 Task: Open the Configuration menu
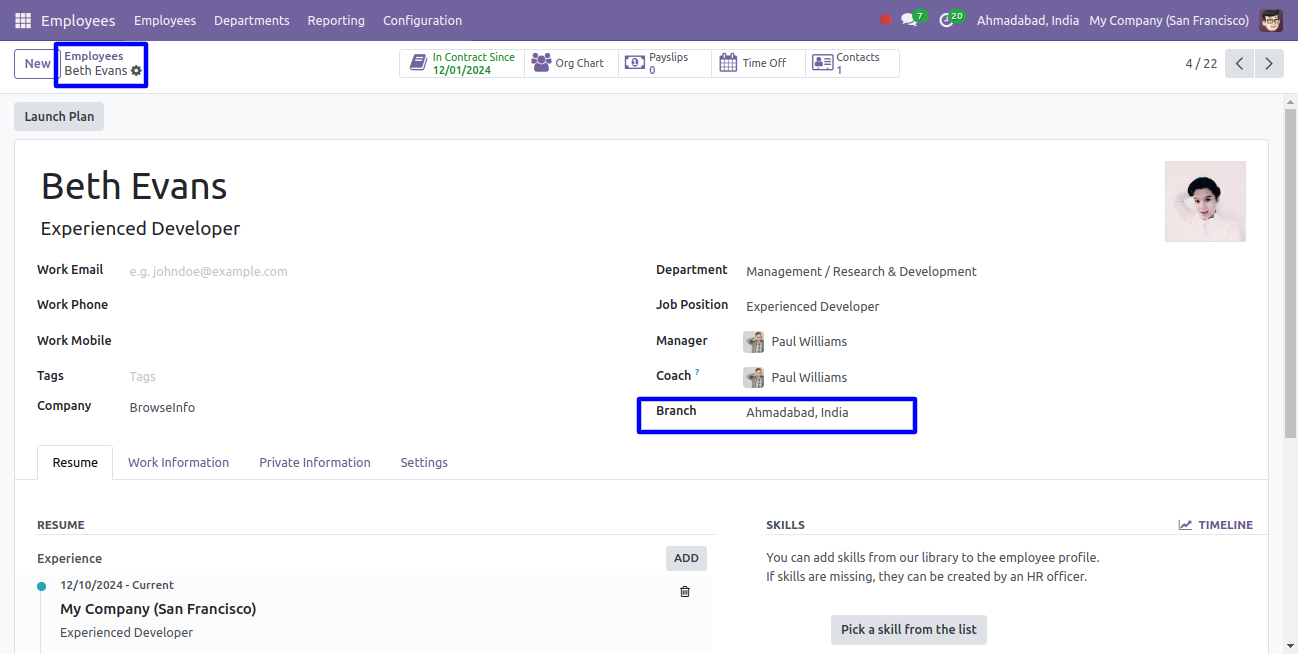422,20
